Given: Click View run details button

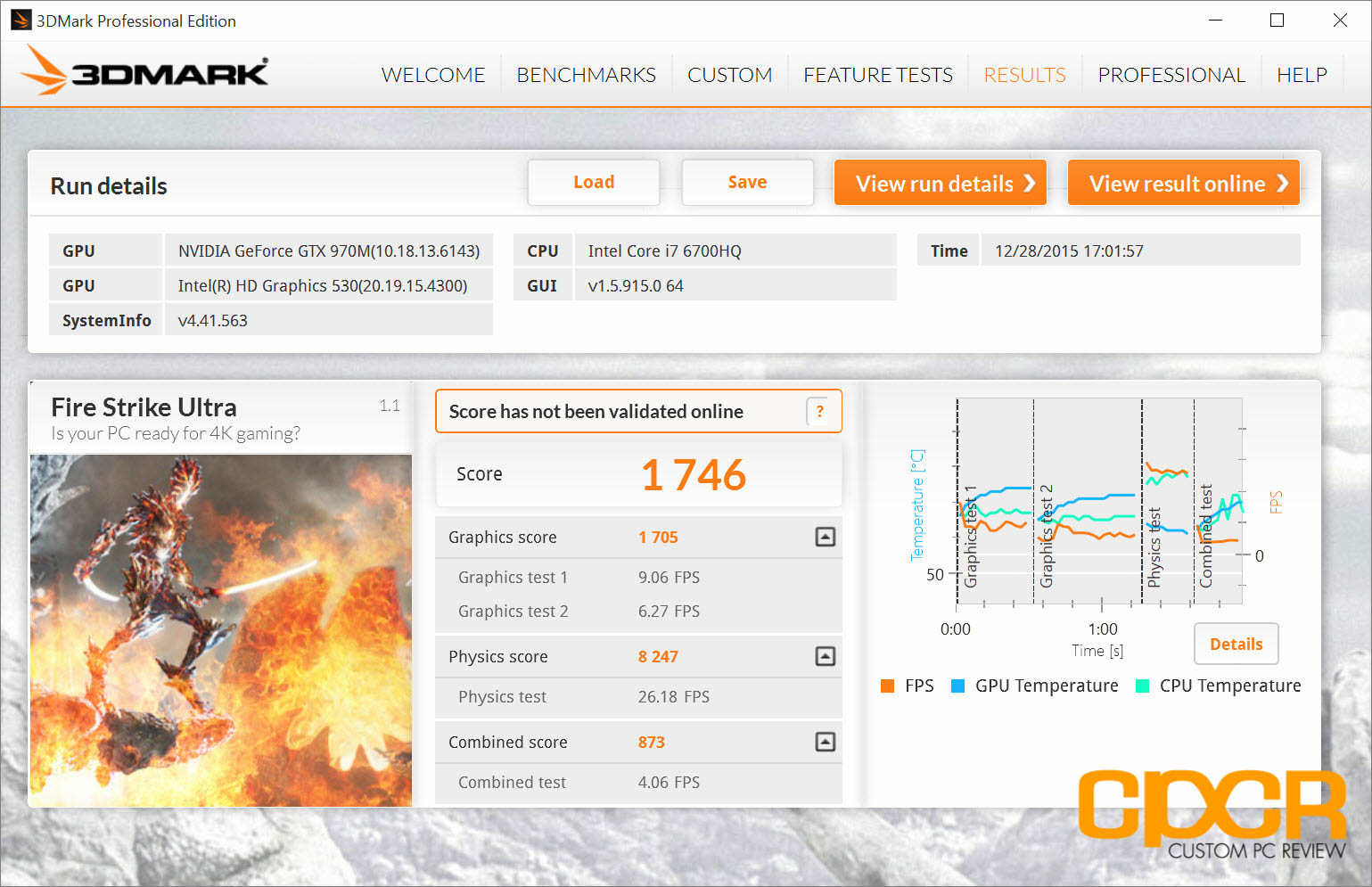Looking at the screenshot, I should tap(940, 183).
